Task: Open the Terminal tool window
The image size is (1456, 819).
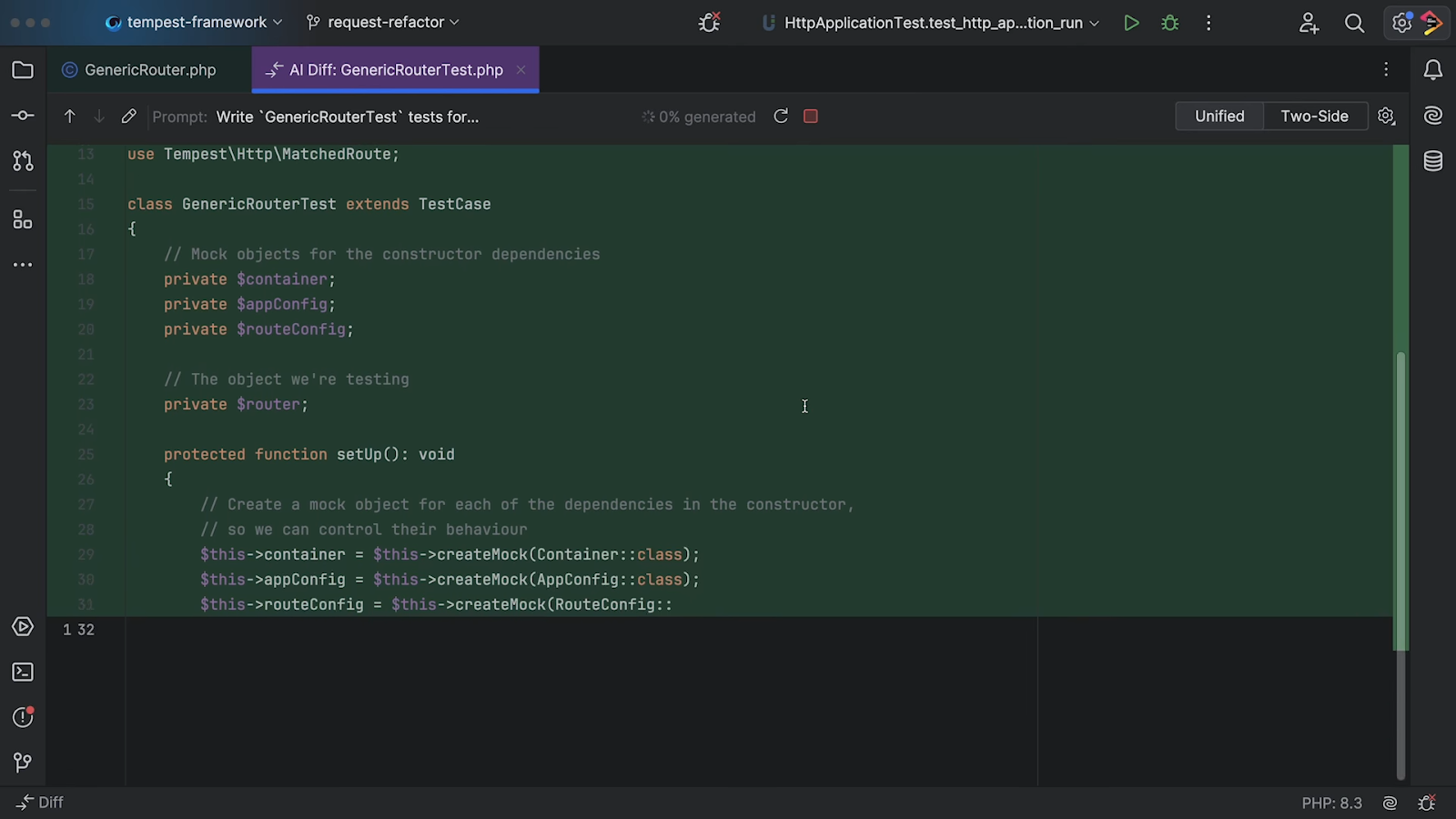Action: [x=23, y=672]
